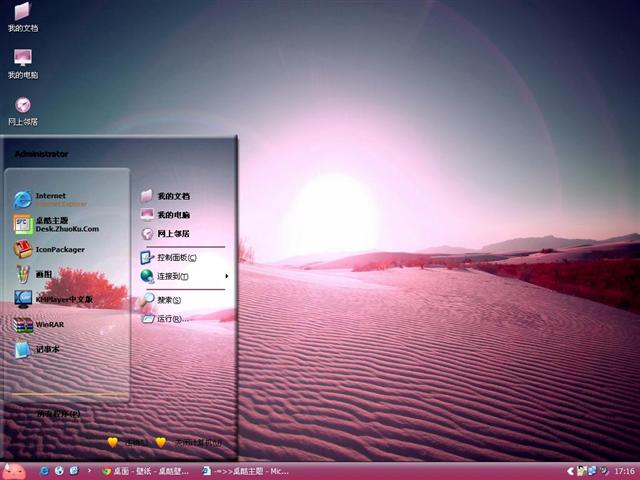640x480 pixels.
Task: Select 运行(R)... run command
Action: (165, 319)
